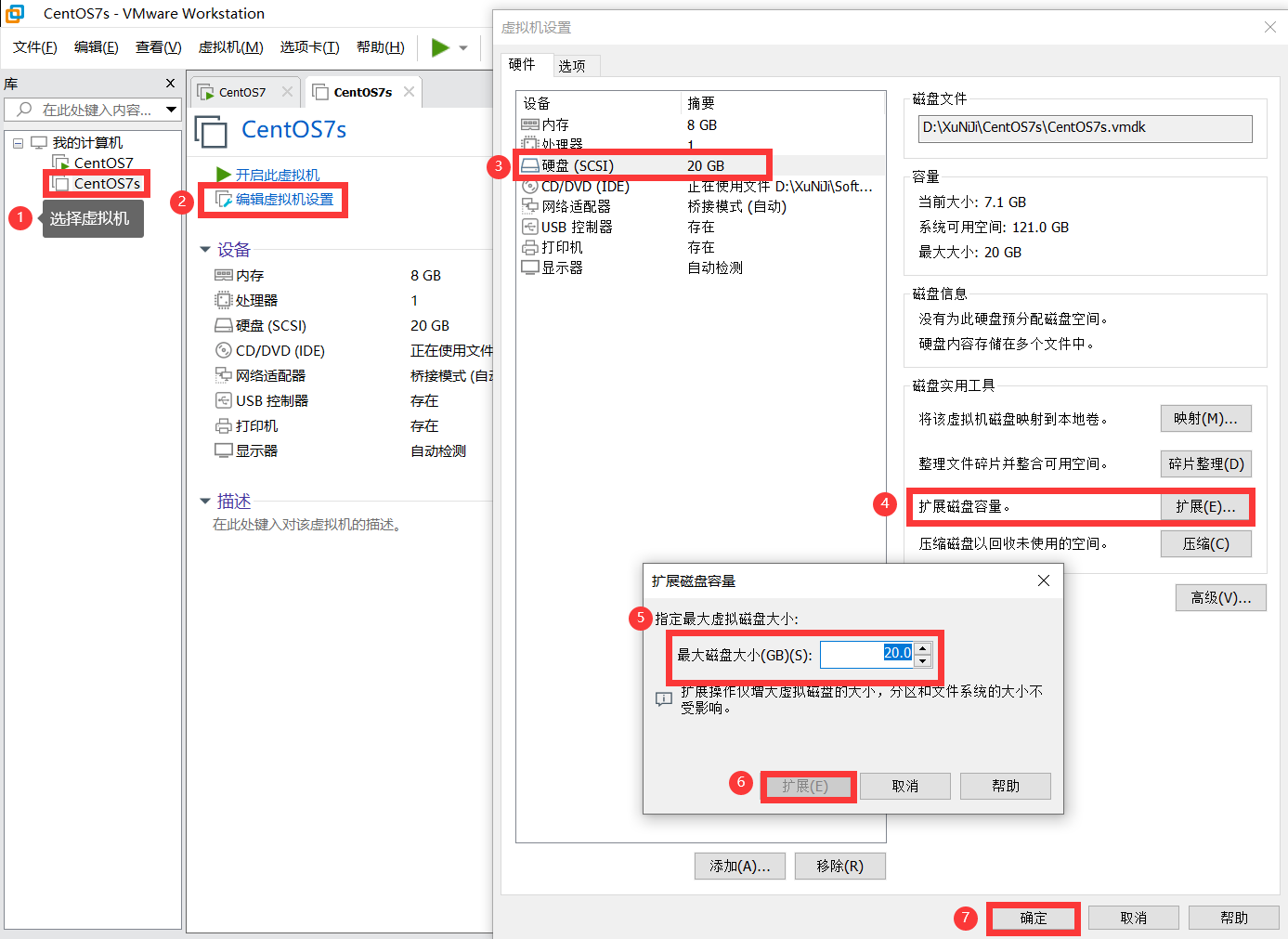1288x939 pixels.
Task: Select the 我的计算机 computer icon
Action: pos(39,142)
